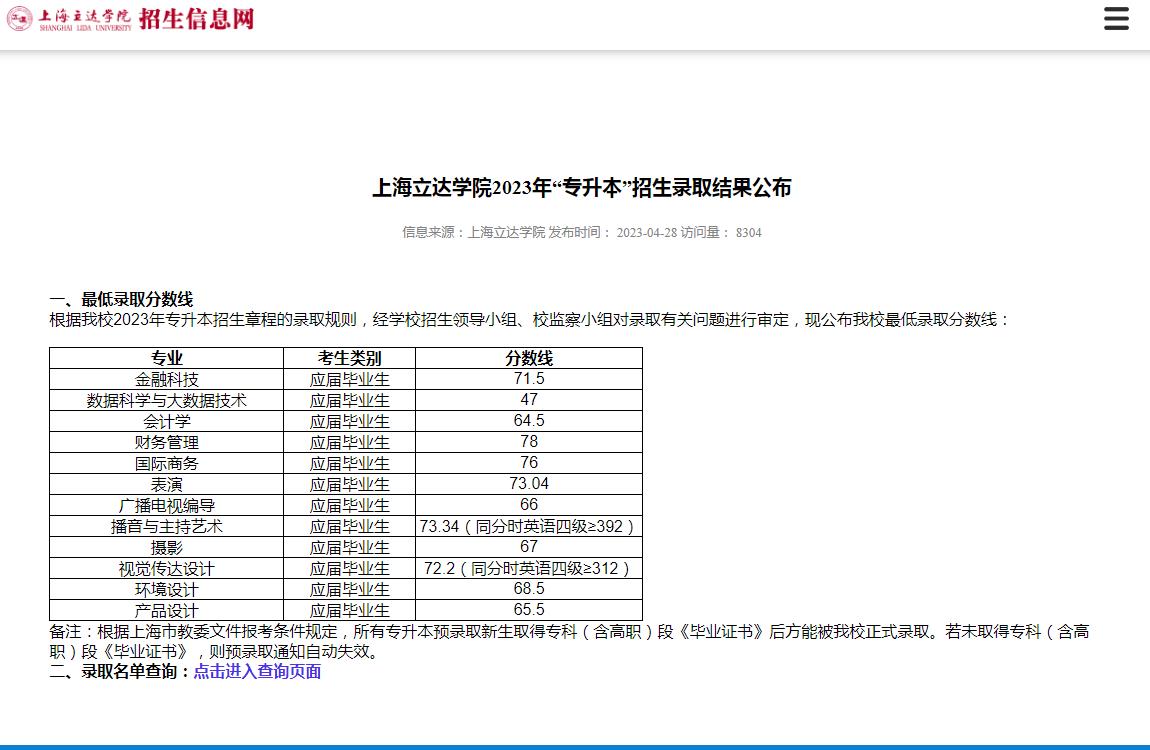Click the score 78 for 财务管理
This screenshot has width=1150, height=750.
(x=529, y=442)
